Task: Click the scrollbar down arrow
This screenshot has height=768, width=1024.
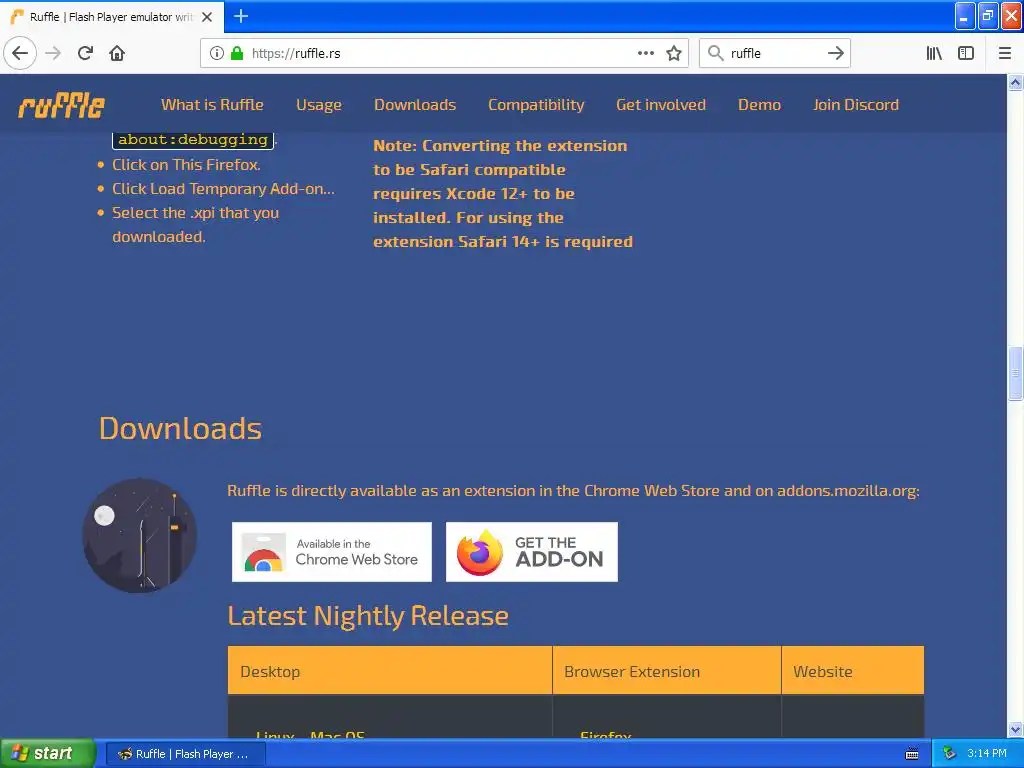Action: [x=1015, y=729]
